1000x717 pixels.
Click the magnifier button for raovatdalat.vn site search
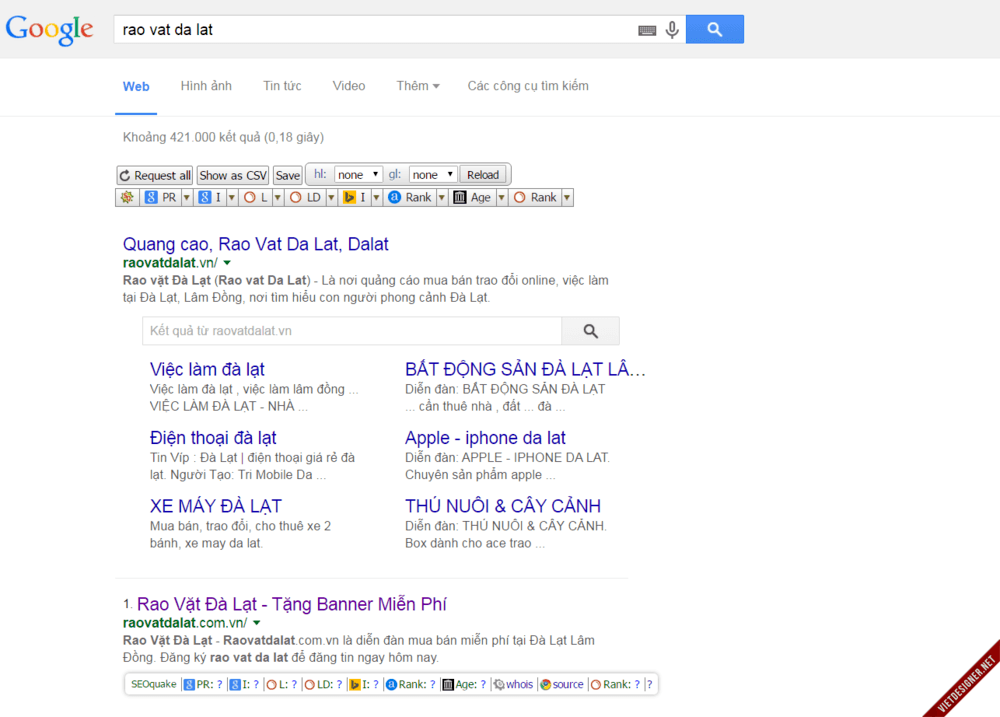tap(591, 331)
